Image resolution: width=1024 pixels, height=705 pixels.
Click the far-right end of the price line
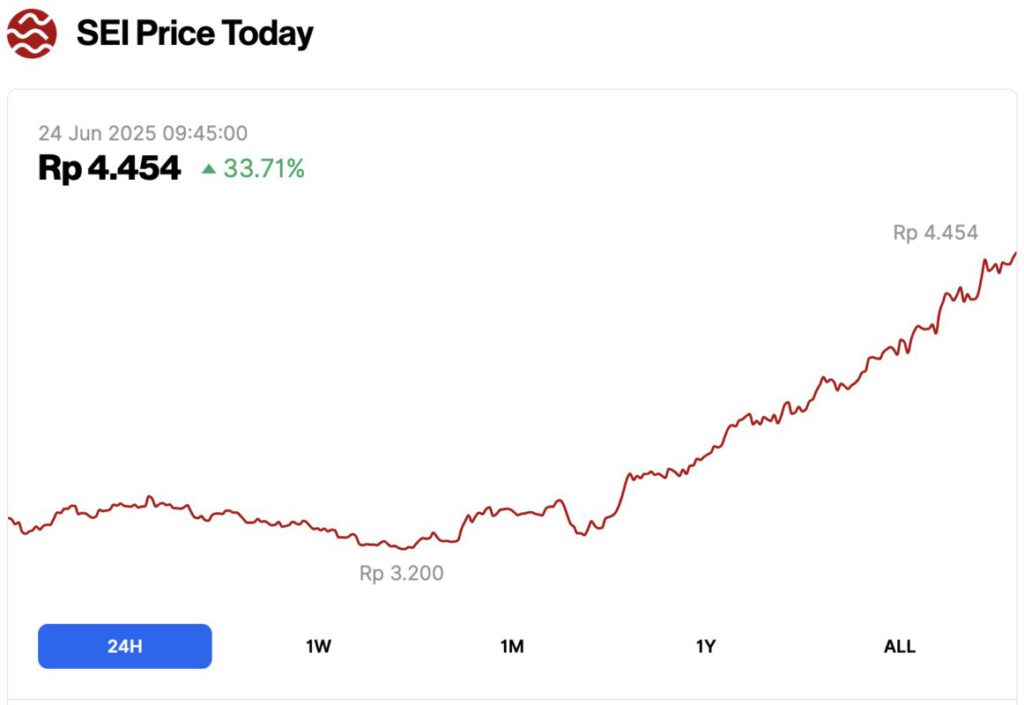[1015, 254]
